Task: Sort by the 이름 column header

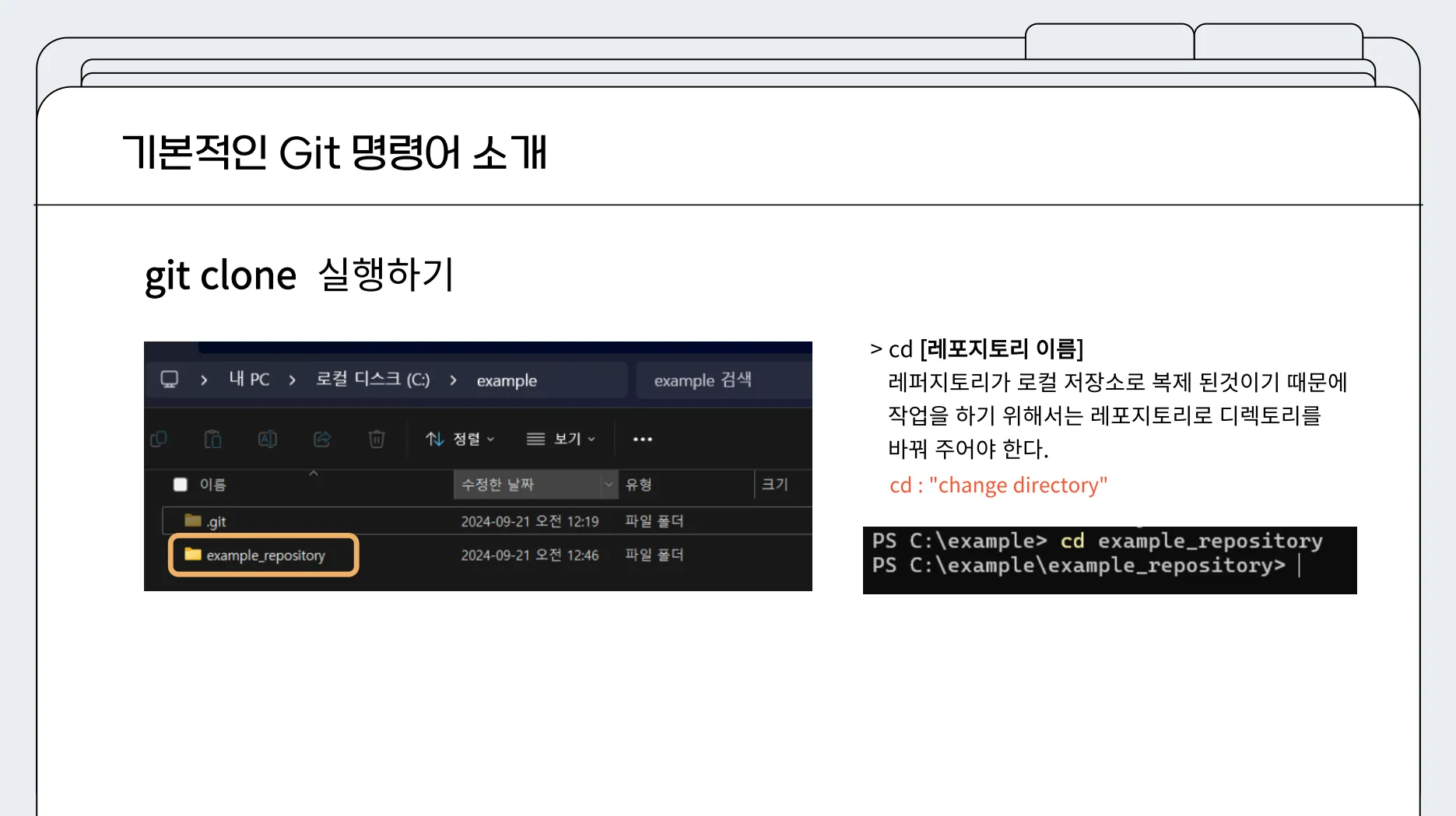Action: [x=212, y=485]
